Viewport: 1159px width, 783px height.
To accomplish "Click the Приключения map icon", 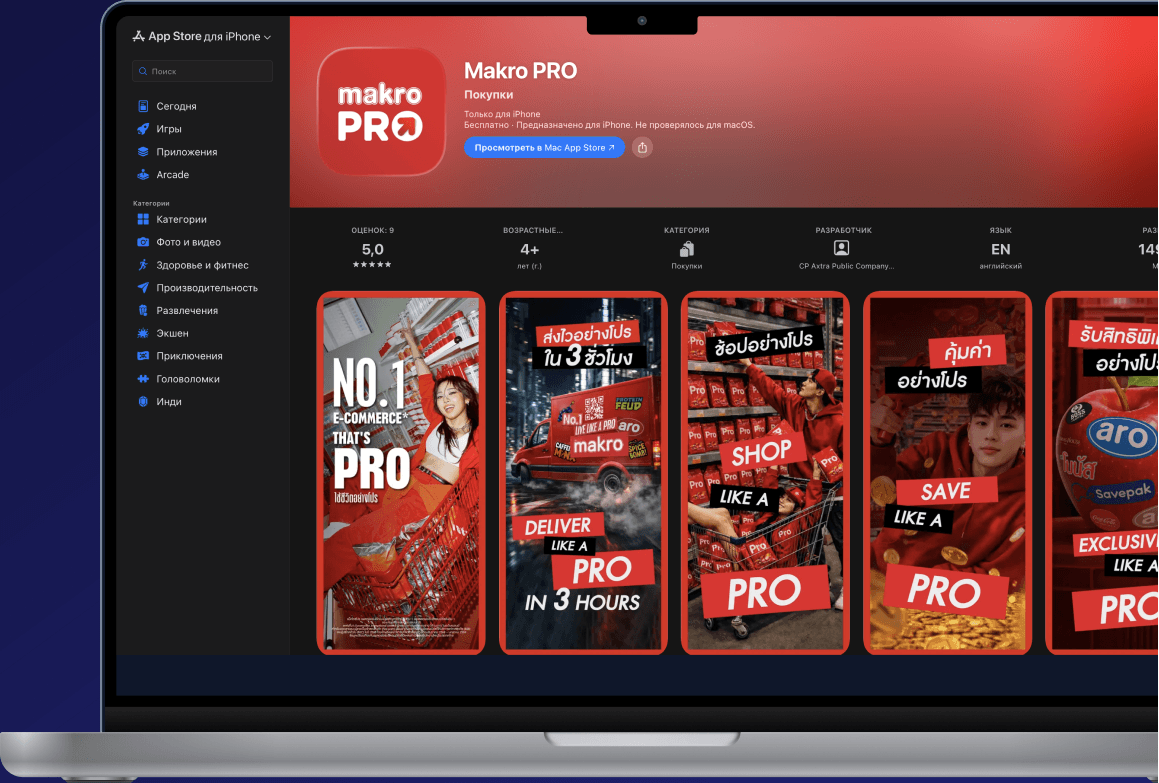I will pyautogui.click(x=143, y=356).
